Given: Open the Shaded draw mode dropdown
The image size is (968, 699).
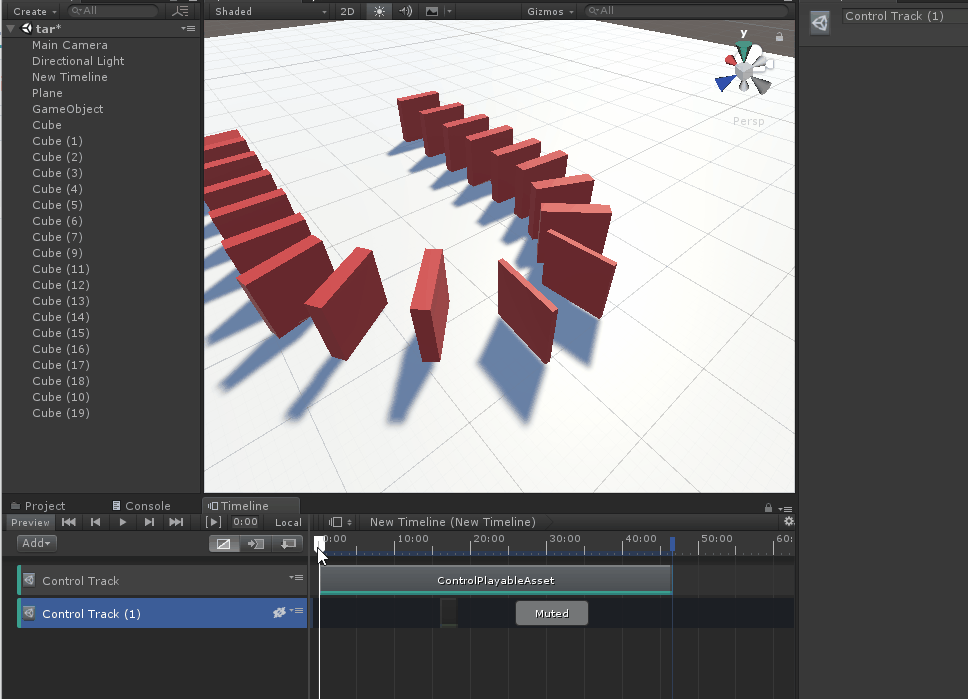Looking at the screenshot, I should [x=269, y=11].
